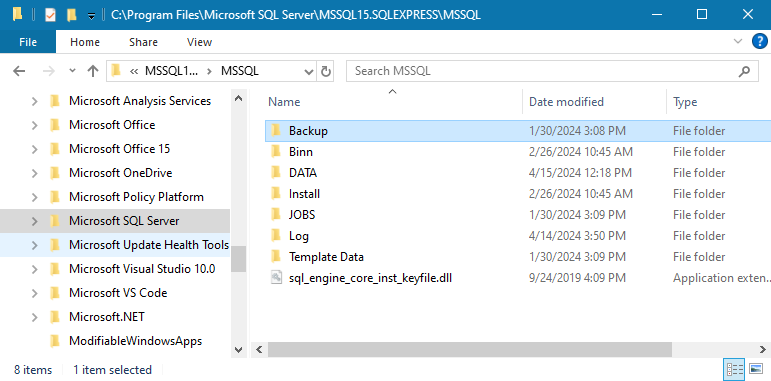Click the Forward navigation arrow
Viewport: 771px width, 381px height.
[48, 71]
